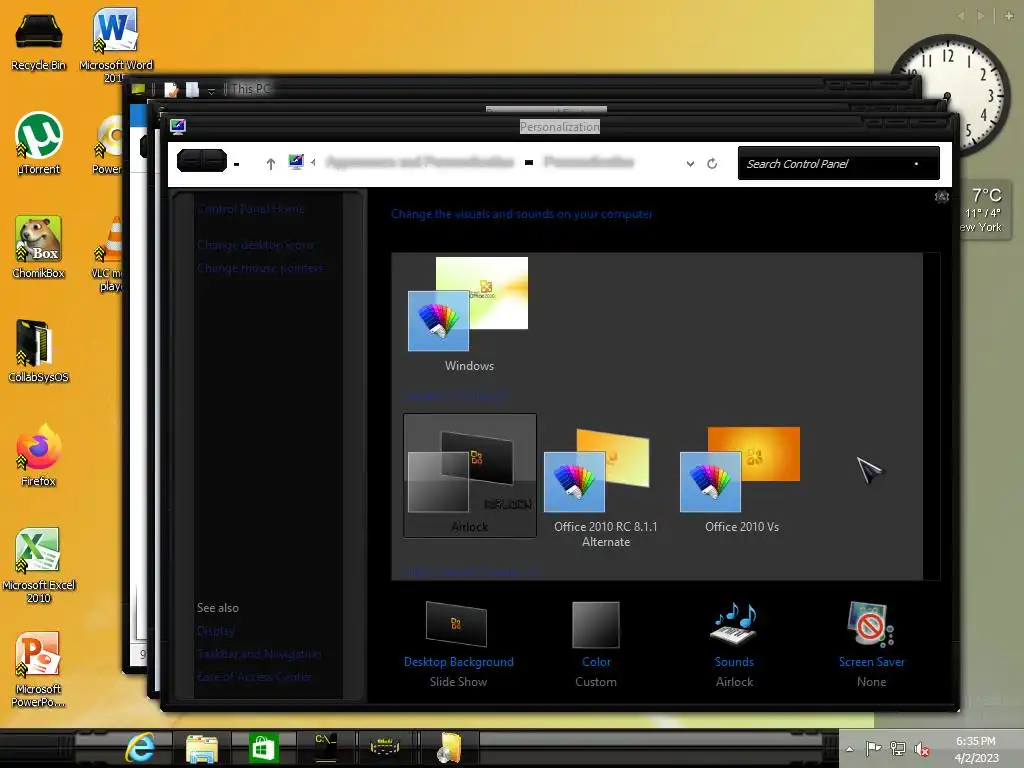The width and height of the screenshot is (1024, 768).
Task: Open recent locations dropdown beside navigation buttons
Action: pyautogui.click(x=237, y=164)
